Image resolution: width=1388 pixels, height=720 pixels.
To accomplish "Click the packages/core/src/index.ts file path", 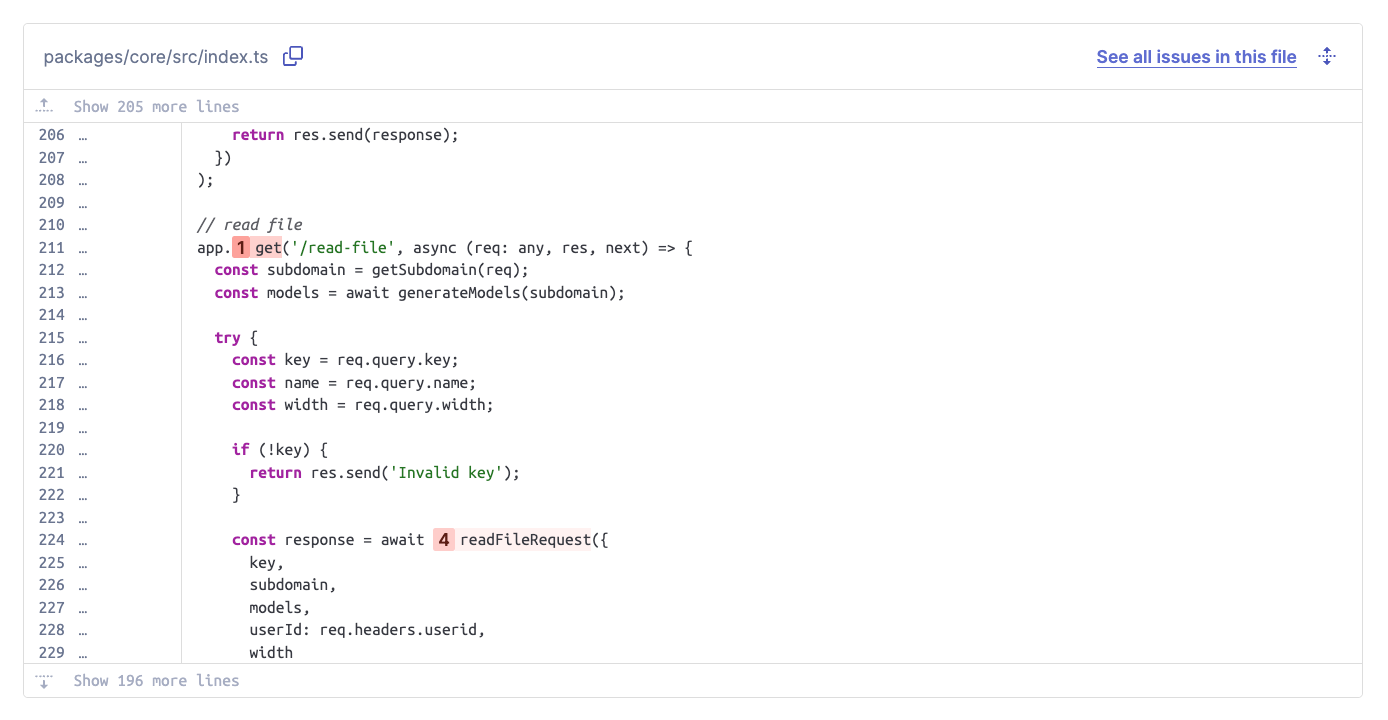I will click(x=156, y=57).
